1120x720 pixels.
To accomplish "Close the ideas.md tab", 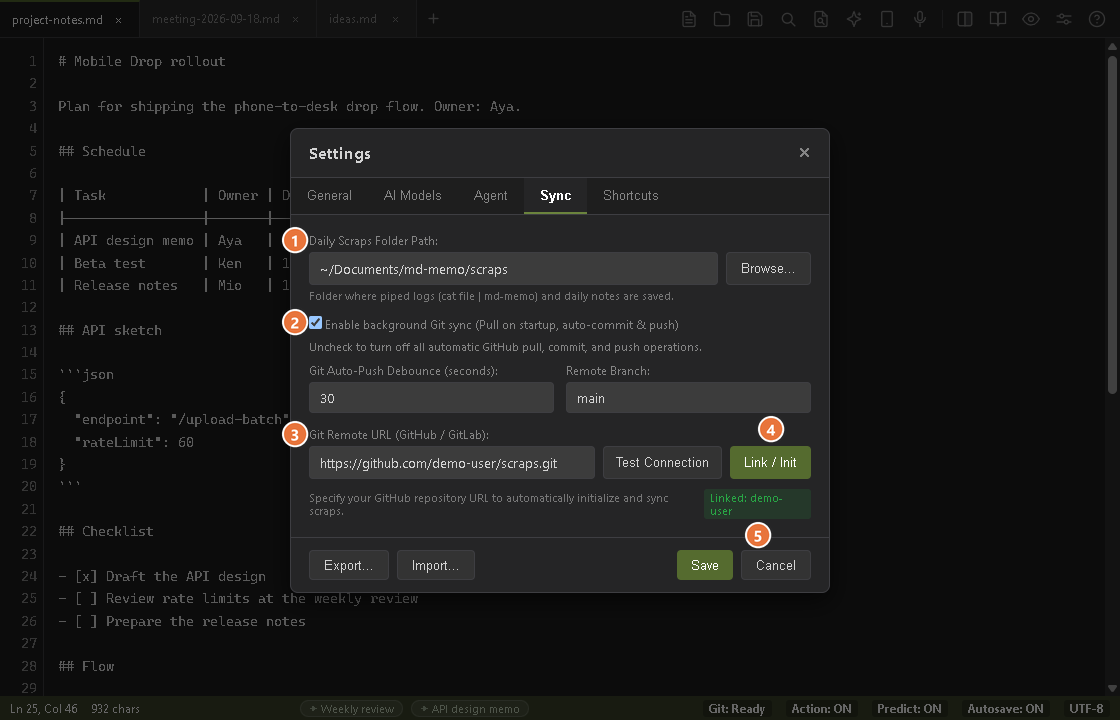I will click(395, 20).
